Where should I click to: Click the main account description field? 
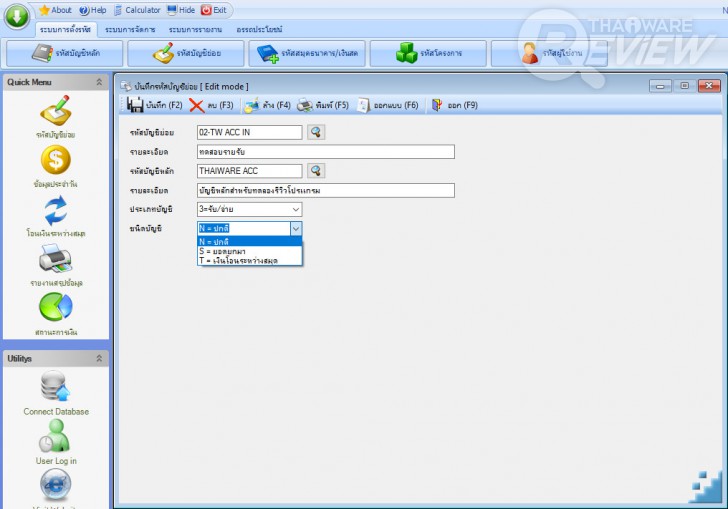click(325, 190)
